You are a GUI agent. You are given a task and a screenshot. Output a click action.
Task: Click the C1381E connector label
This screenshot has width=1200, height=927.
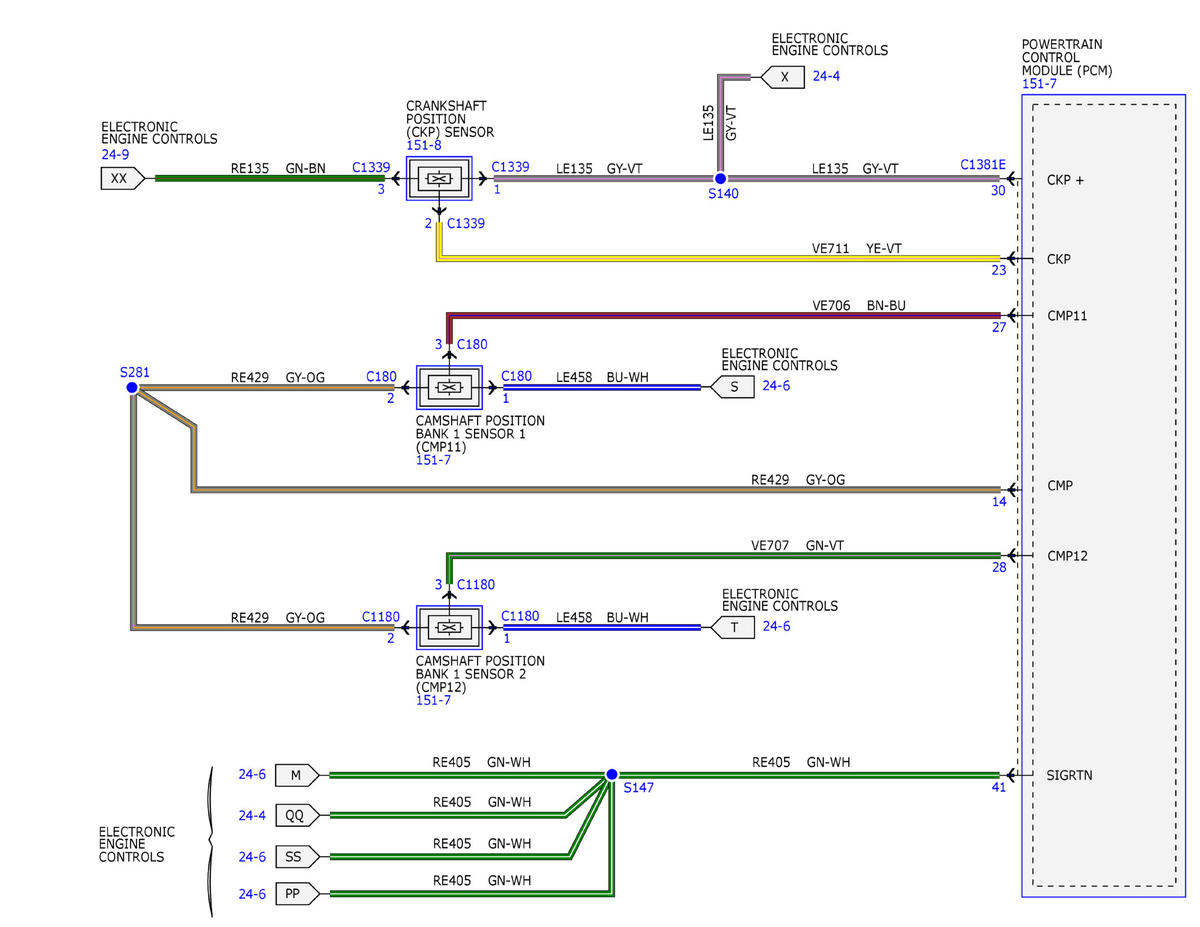pos(983,165)
